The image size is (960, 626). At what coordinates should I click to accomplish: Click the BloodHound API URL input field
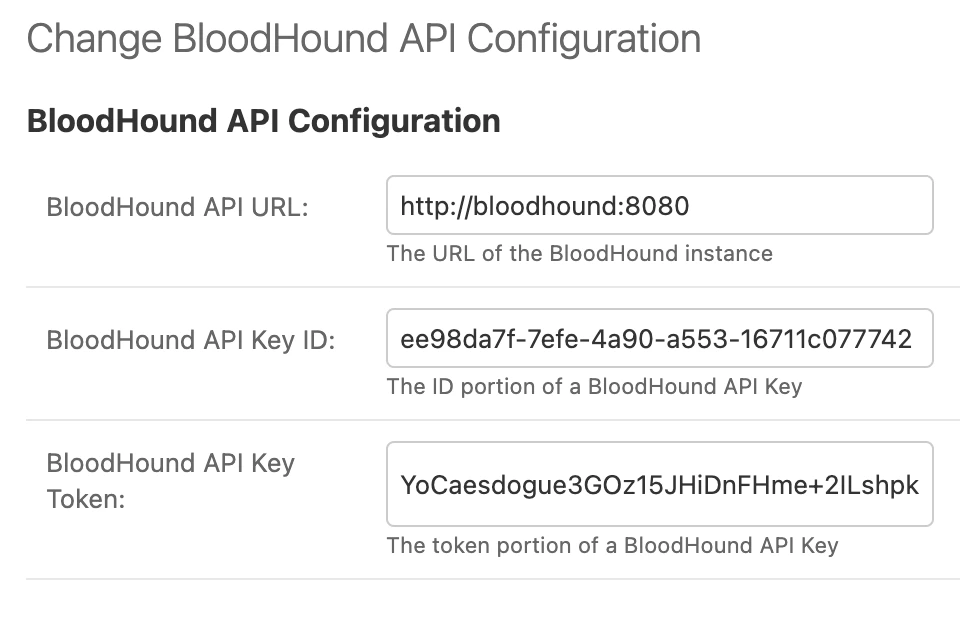click(x=659, y=206)
